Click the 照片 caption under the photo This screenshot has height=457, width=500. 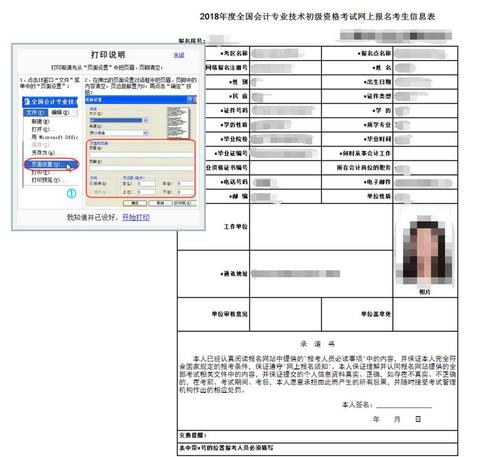425,292
